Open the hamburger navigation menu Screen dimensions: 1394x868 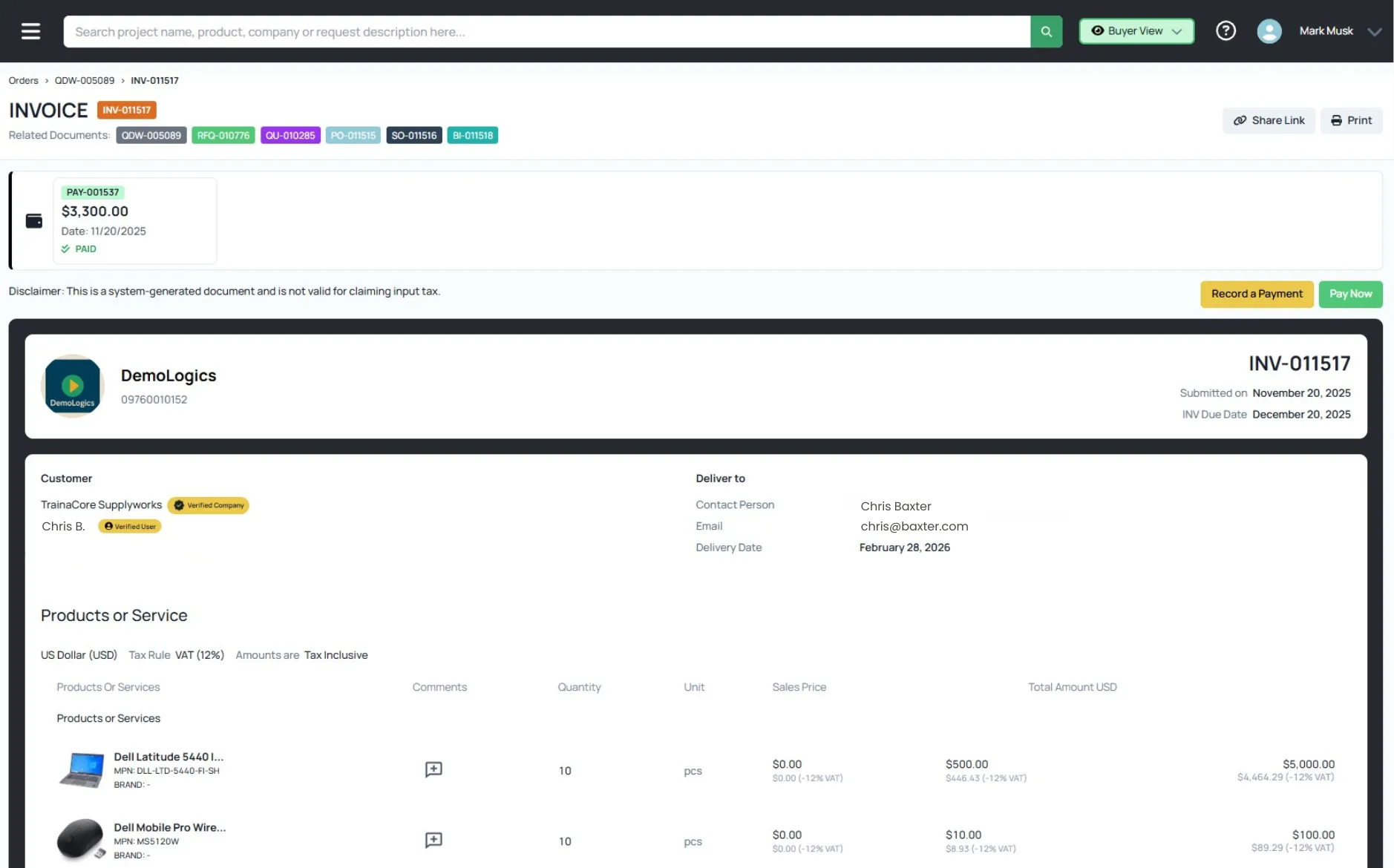tap(30, 31)
